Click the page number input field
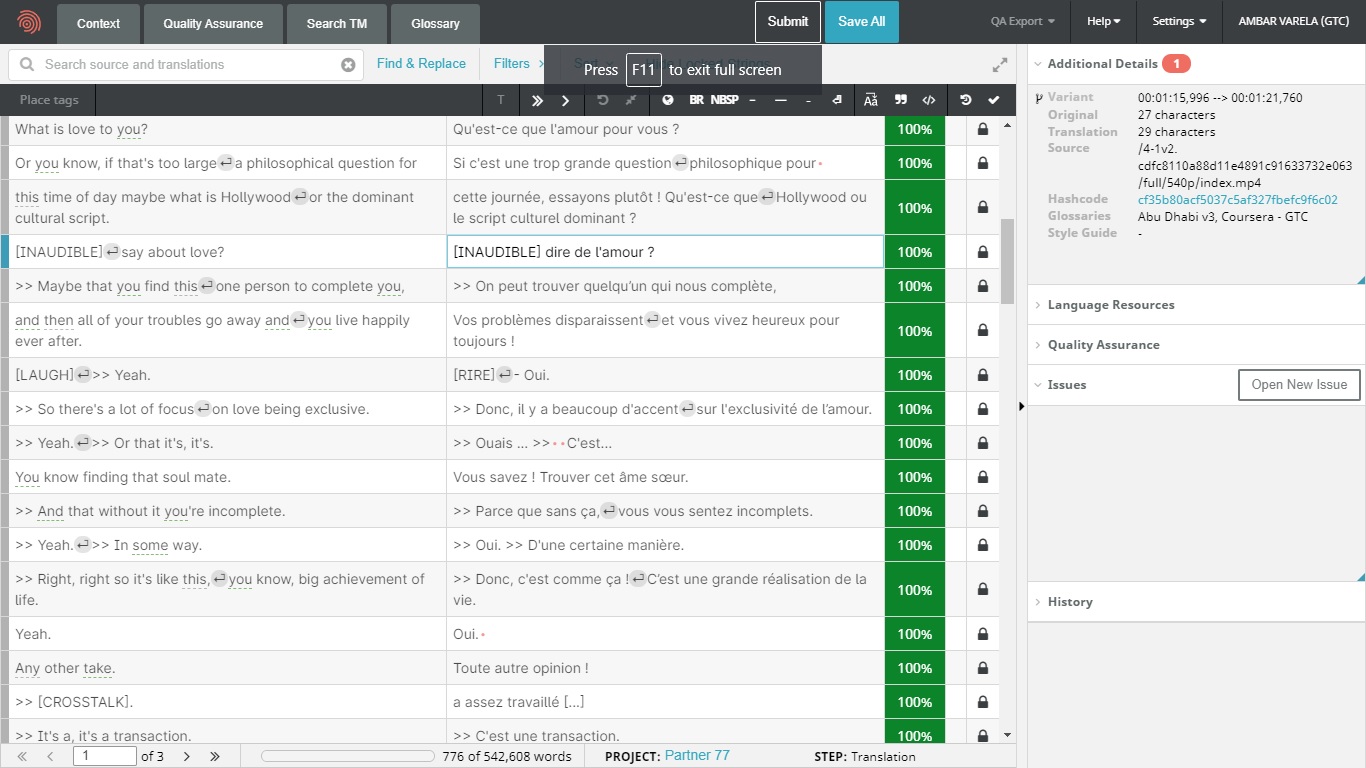The height and width of the screenshot is (768, 1366). 105,756
